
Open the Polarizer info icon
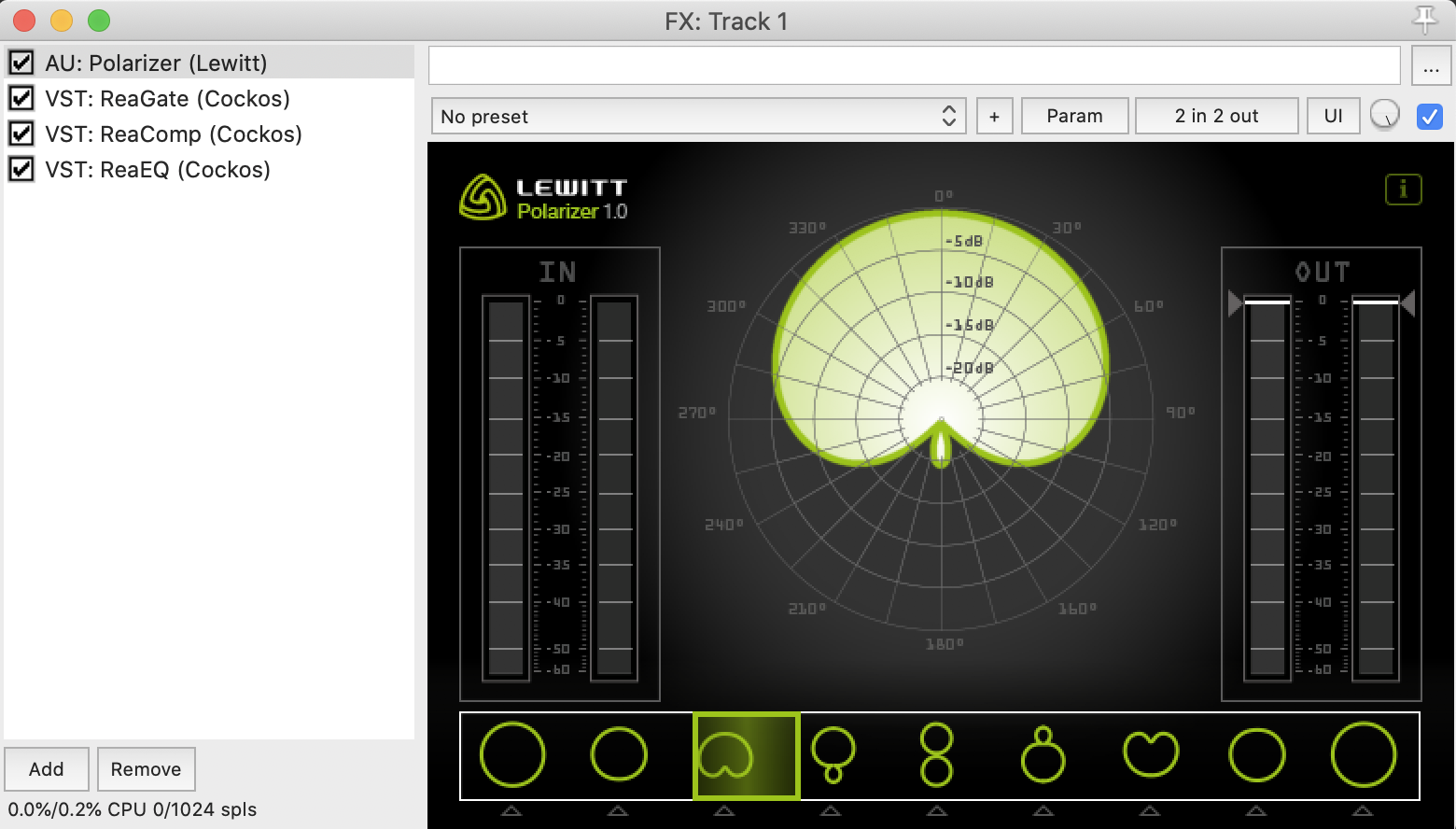[x=1403, y=190]
